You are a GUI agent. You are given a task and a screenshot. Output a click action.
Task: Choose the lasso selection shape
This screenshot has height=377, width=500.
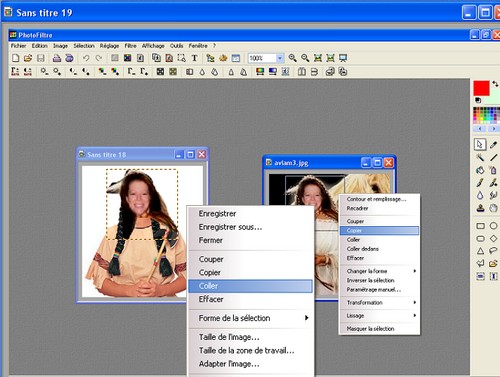coord(493,251)
